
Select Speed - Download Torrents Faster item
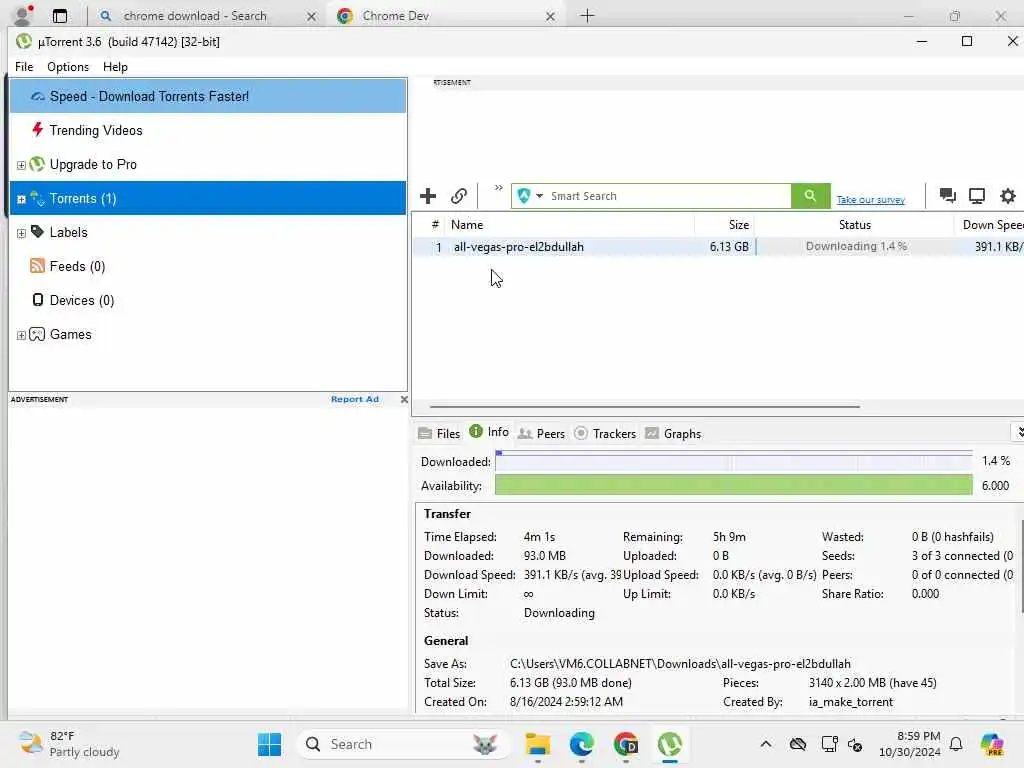[x=208, y=96]
